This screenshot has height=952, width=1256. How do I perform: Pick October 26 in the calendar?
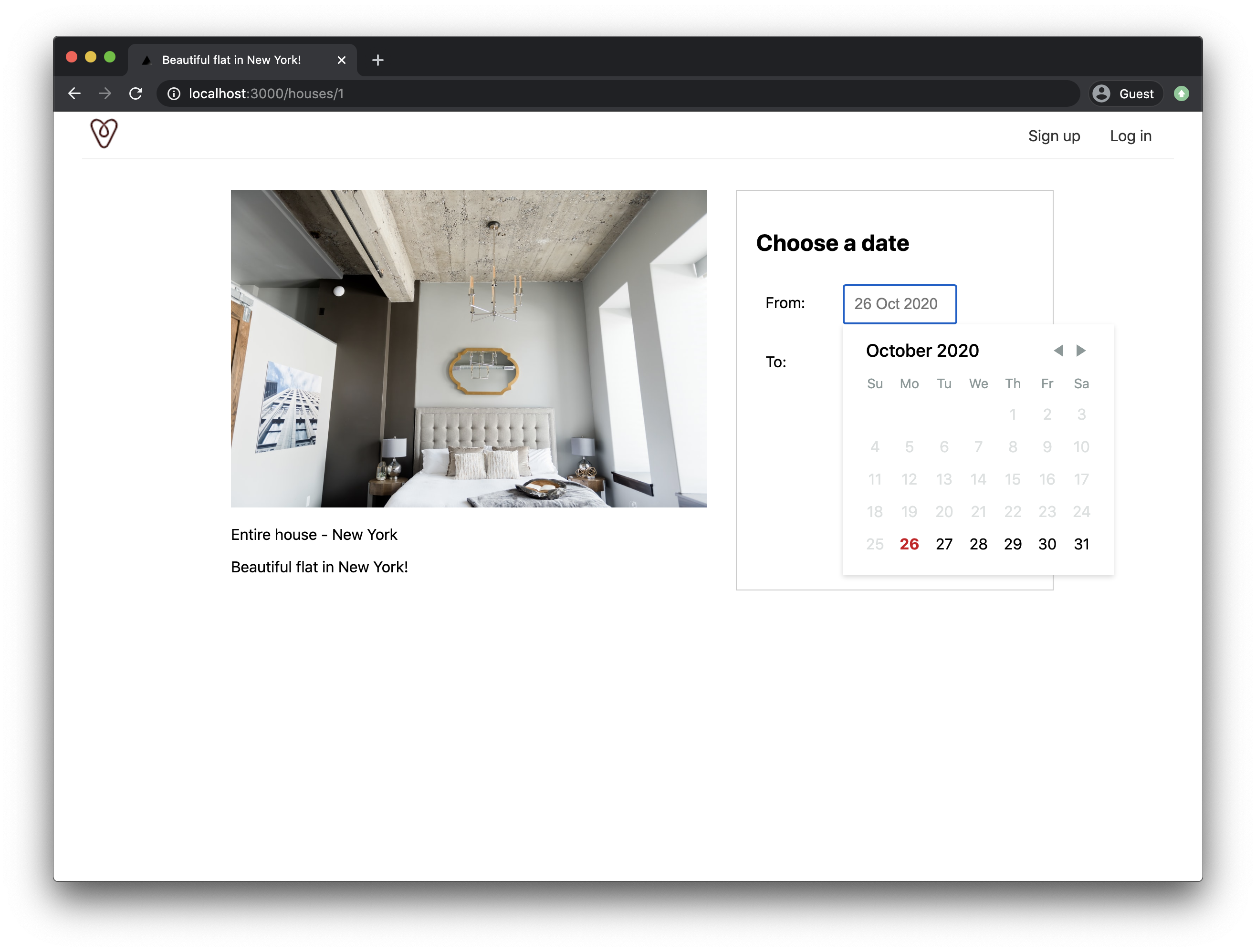coord(909,544)
